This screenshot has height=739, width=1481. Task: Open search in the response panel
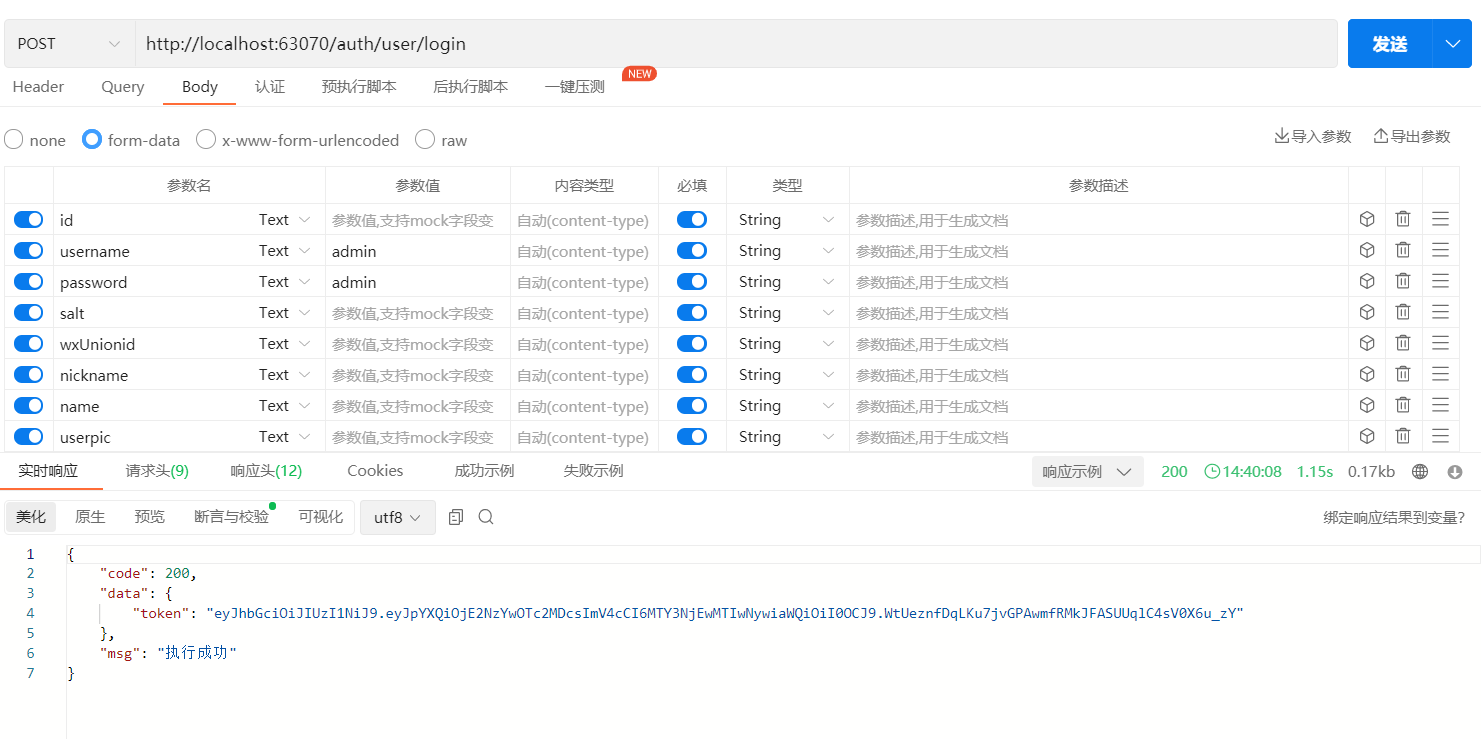pyautogui.click(x=486, y=517)
